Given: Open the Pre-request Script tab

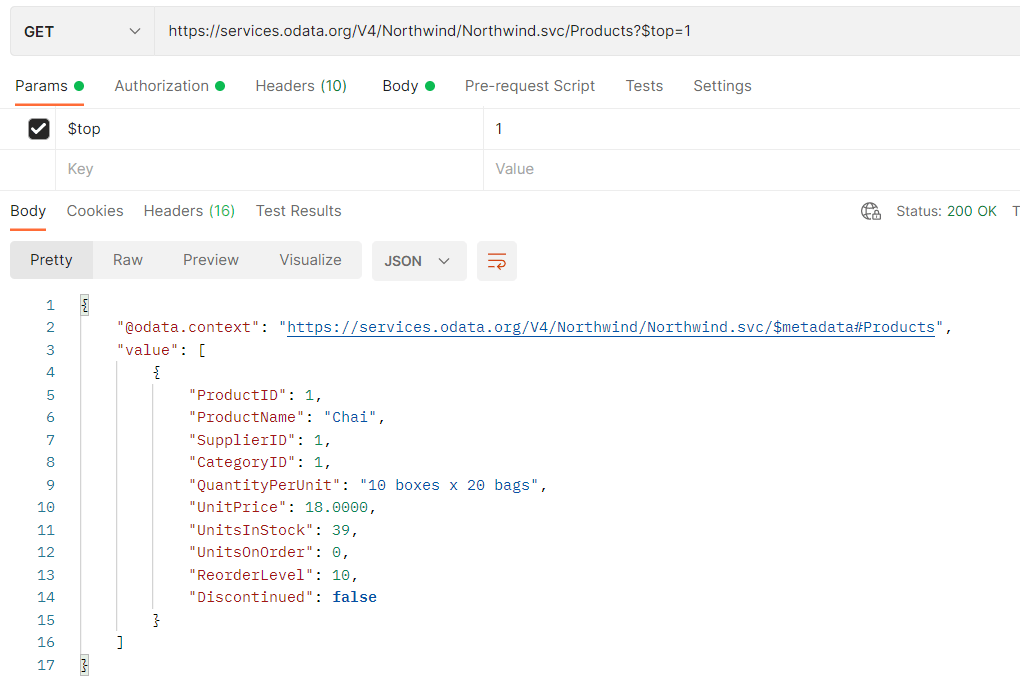Looking at the screenshot, I should [530, 86].
